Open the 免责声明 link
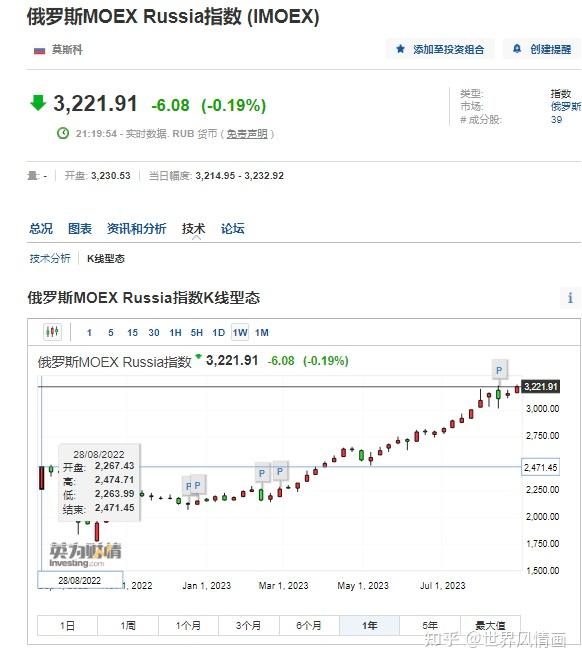 coord(247,134)
